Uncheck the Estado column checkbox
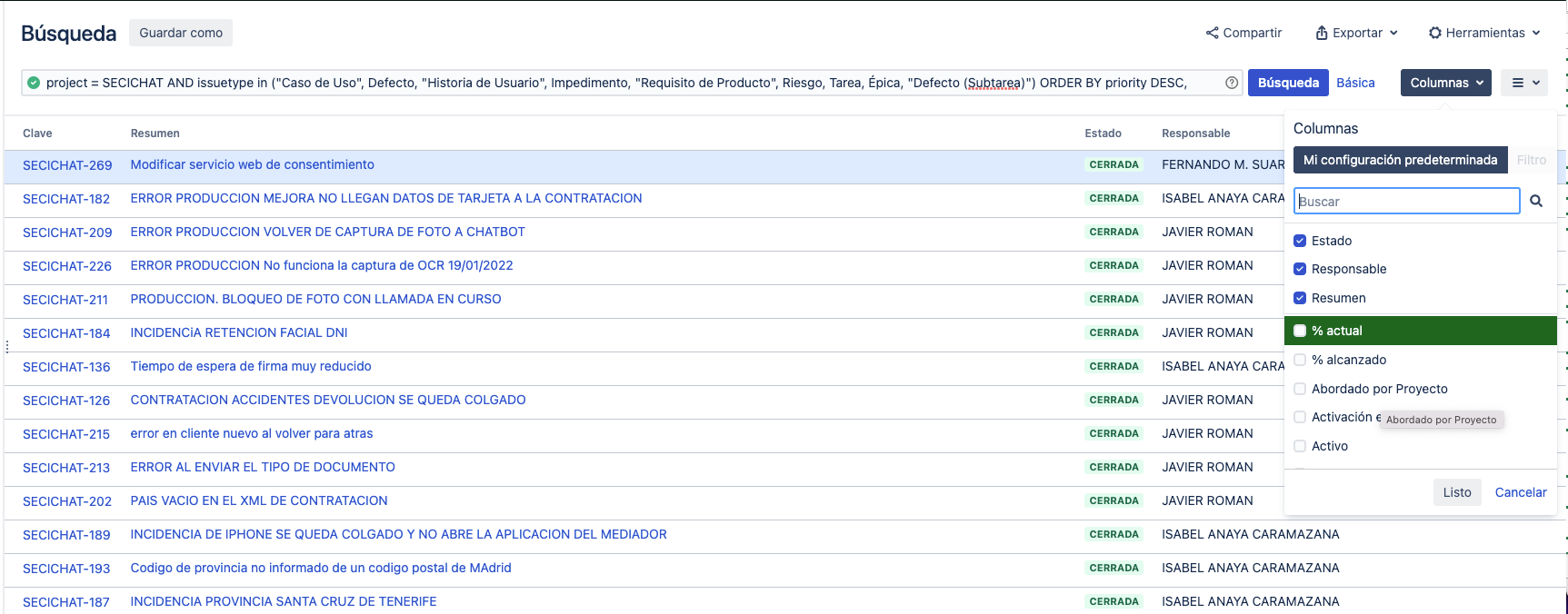1568x614 pixels. [1300, 241]
